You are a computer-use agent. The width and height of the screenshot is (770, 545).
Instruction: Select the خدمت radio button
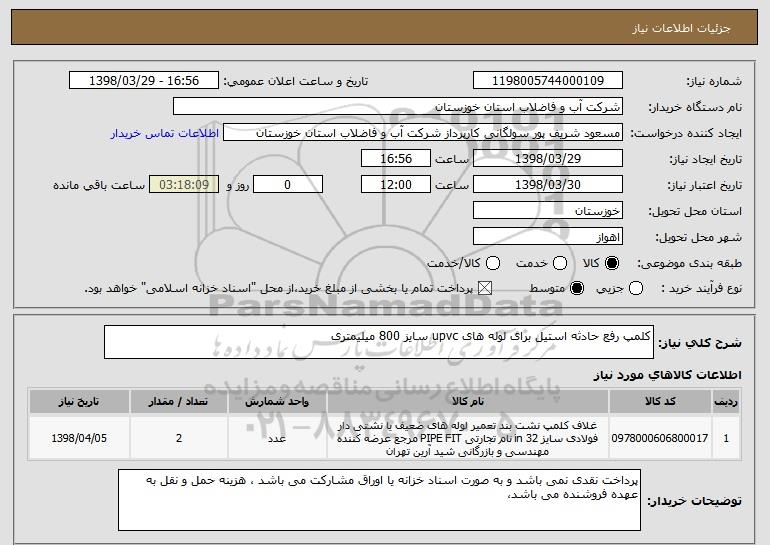(560, 263)
